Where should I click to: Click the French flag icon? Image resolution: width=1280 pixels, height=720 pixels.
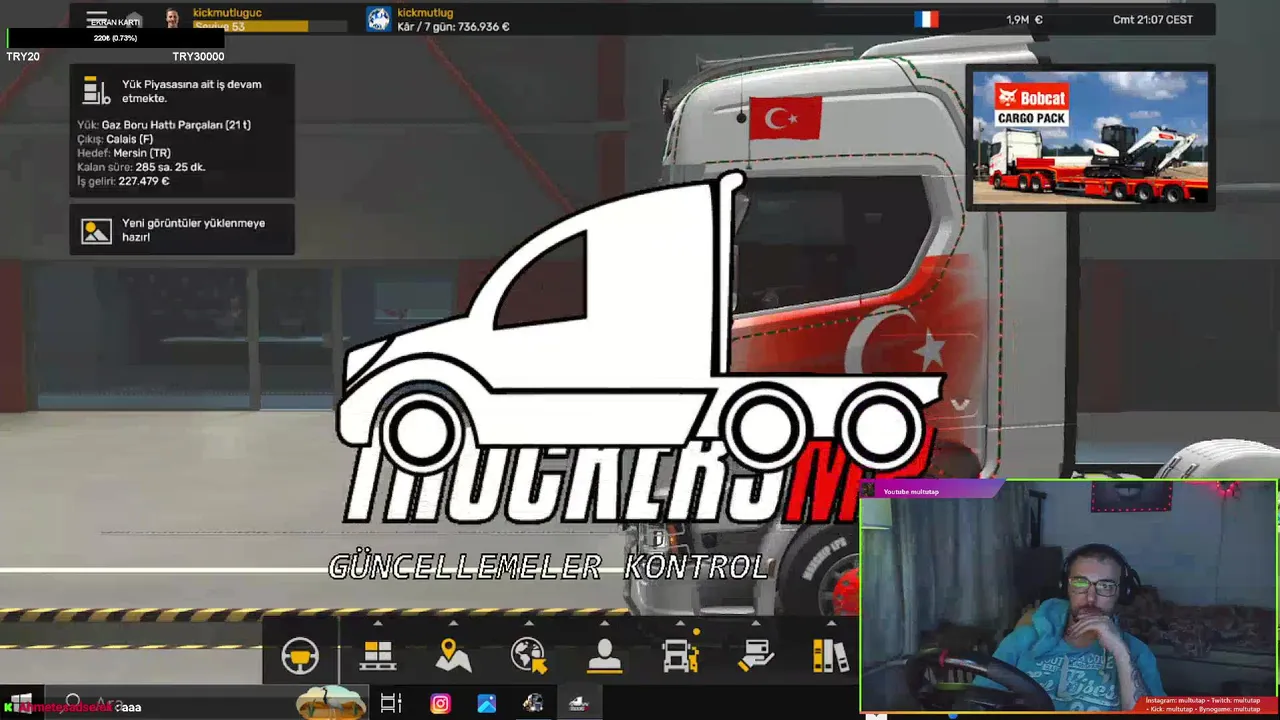click(x=926, y=19)
